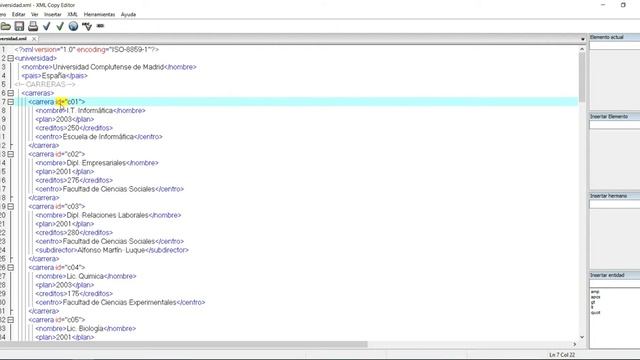Collapse the carrera c04 fold marker
The height and width of the screenshot is (360, 640).
coord(11,268)
